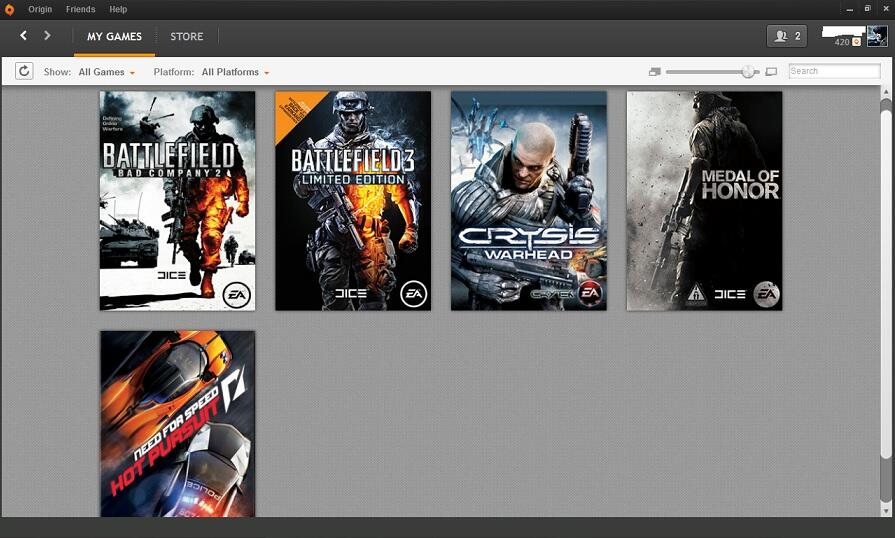Click the Origin logo icon
This screenshot has height=538, width=895.
(9, 9)
